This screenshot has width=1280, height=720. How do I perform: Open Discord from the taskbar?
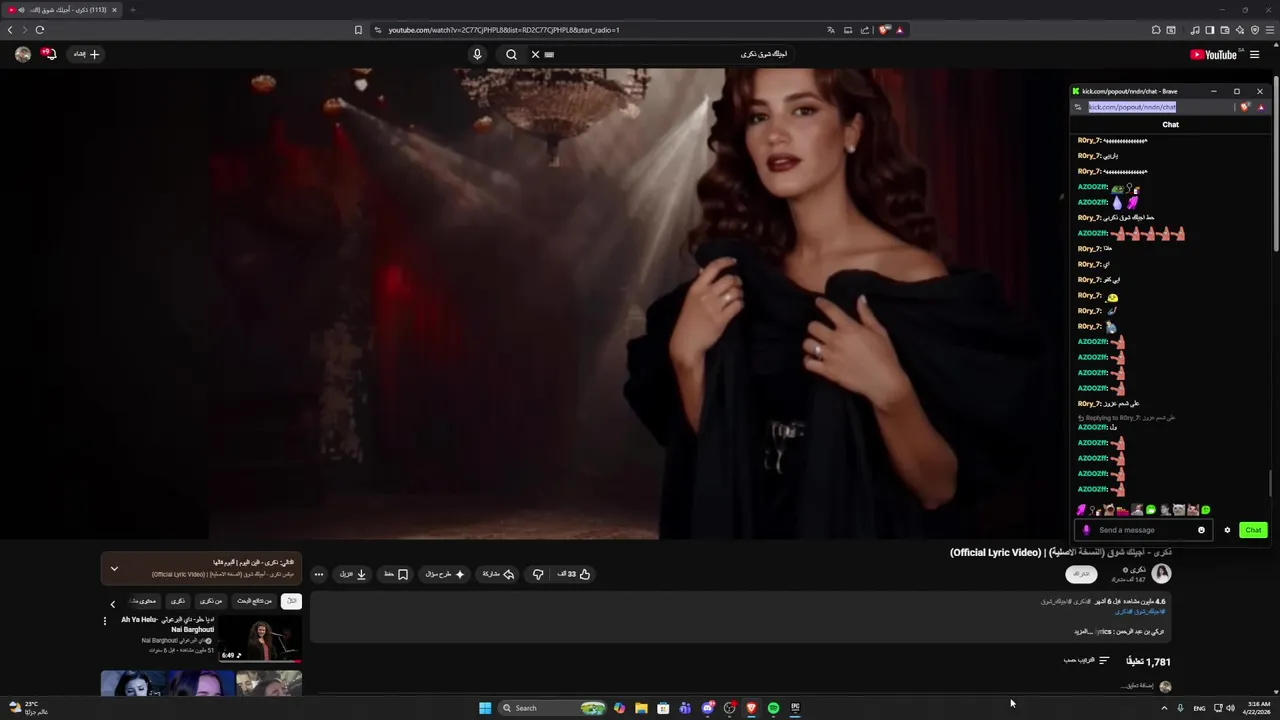[707, 708]
